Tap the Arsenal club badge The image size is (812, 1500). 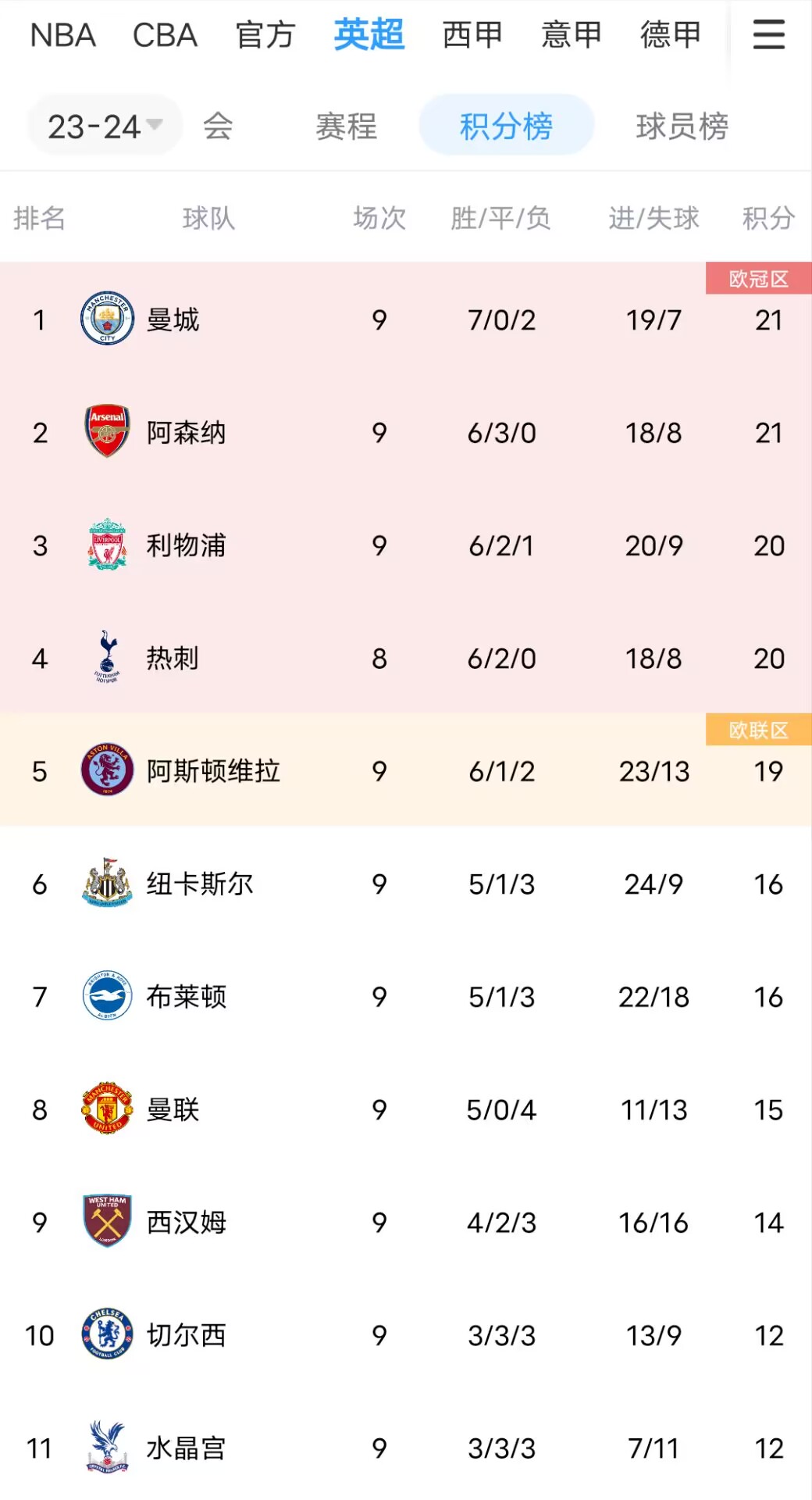107,431
